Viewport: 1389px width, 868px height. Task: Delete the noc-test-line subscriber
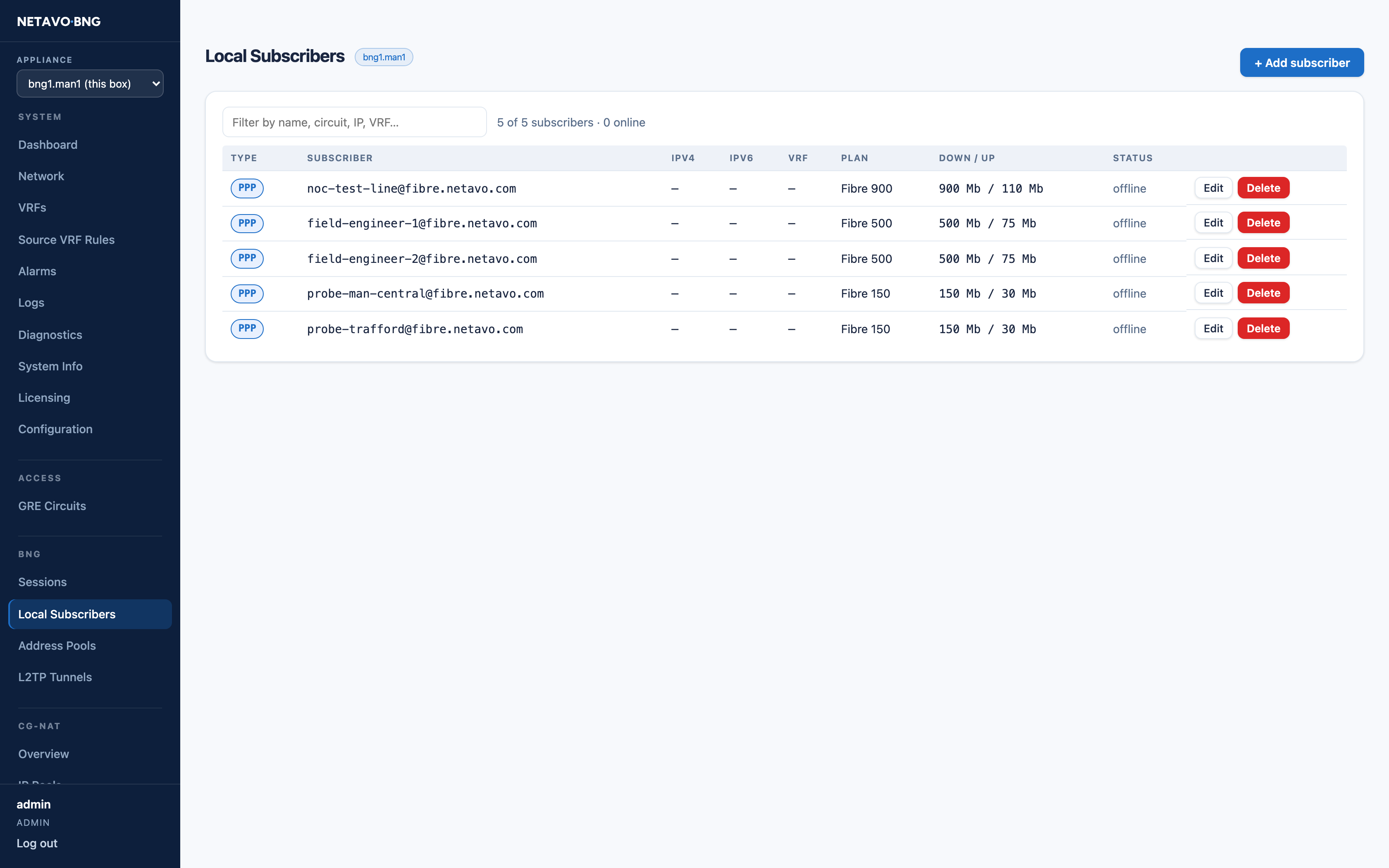pyautogui.click(x=1263, y=188)
